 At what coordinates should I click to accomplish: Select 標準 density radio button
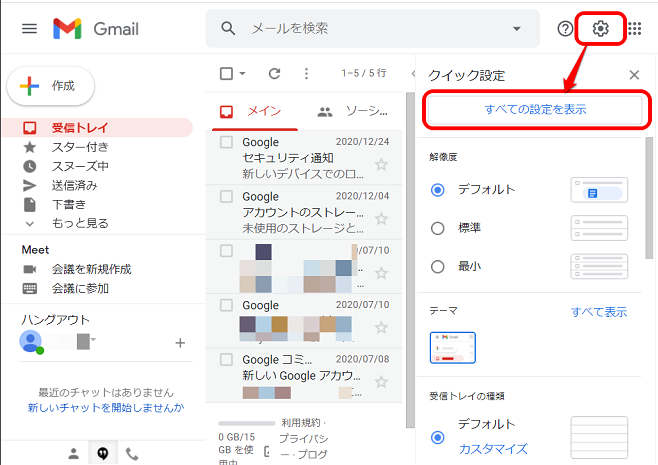click(x=437, y=228)
